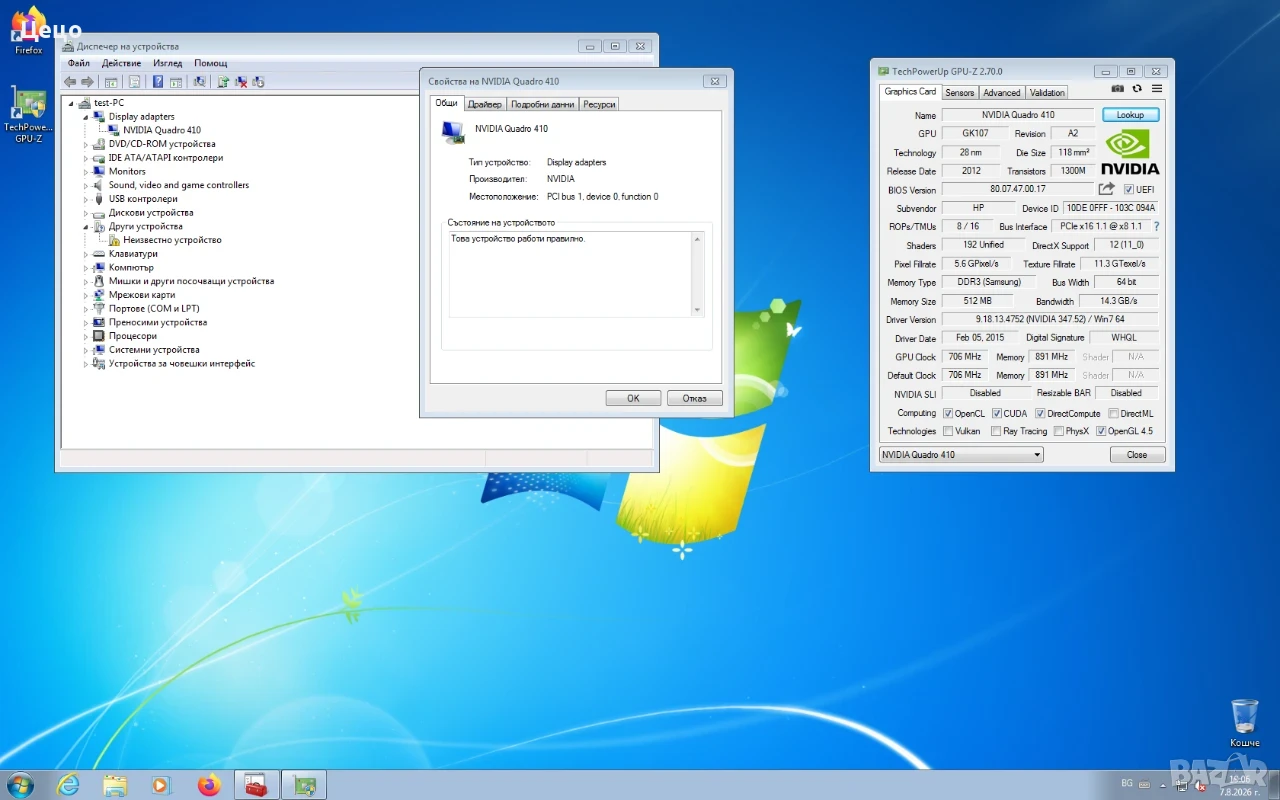The width and height of the screenshot is (1280, 800).
Task: Click device status scrollbar down arrow
Action: (x=698, y=310)
